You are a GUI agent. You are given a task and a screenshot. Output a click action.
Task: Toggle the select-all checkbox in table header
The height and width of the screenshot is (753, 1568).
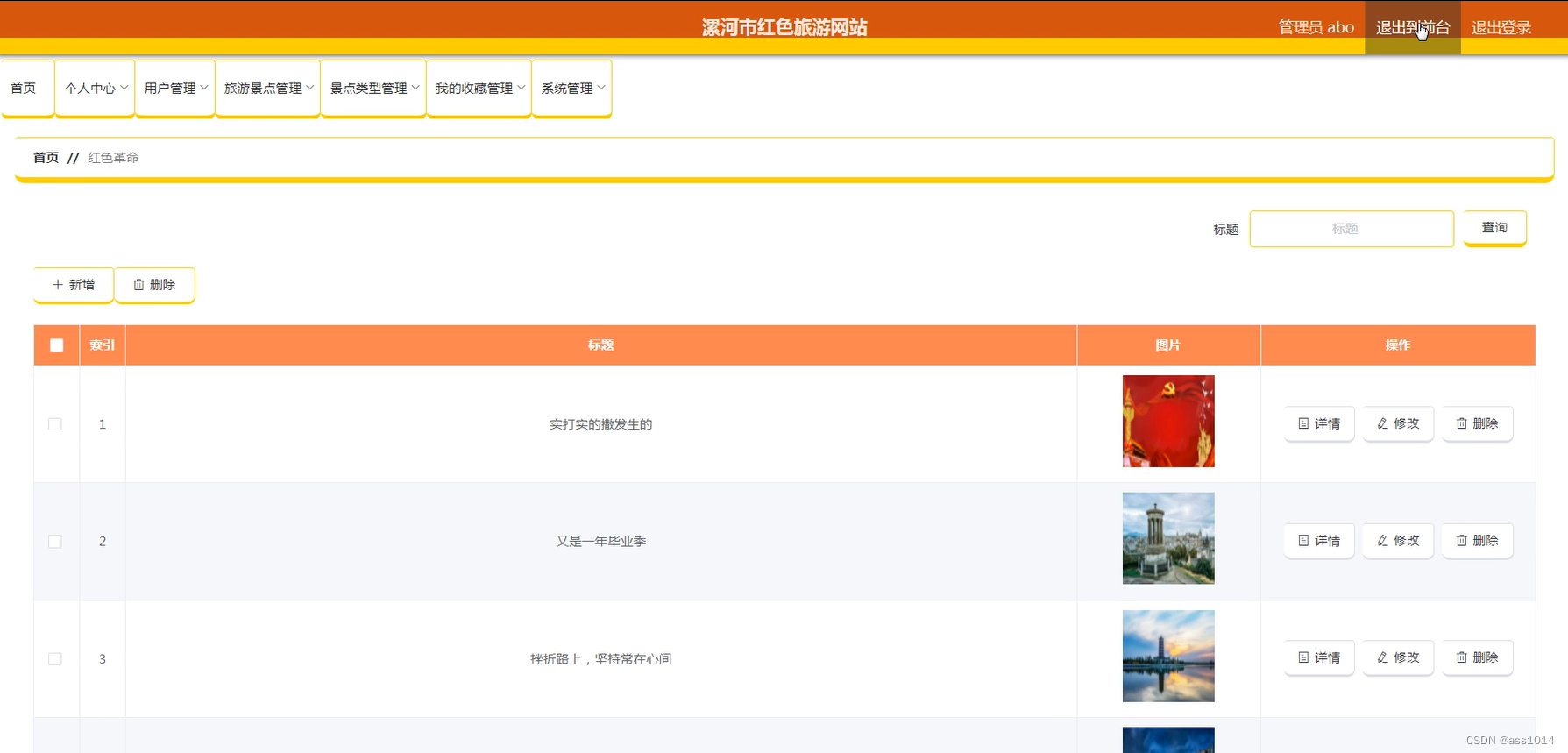click(57, 345)
